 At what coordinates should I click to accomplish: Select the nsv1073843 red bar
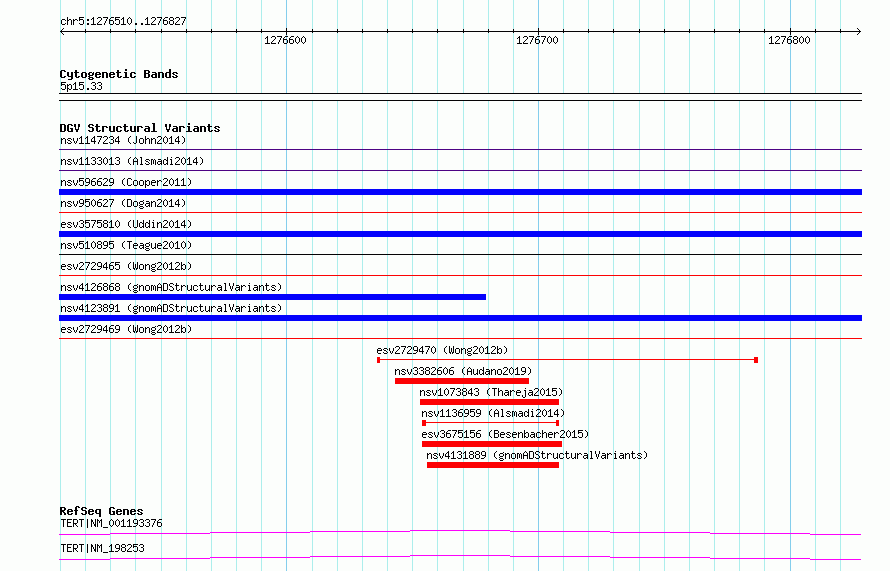489,402
